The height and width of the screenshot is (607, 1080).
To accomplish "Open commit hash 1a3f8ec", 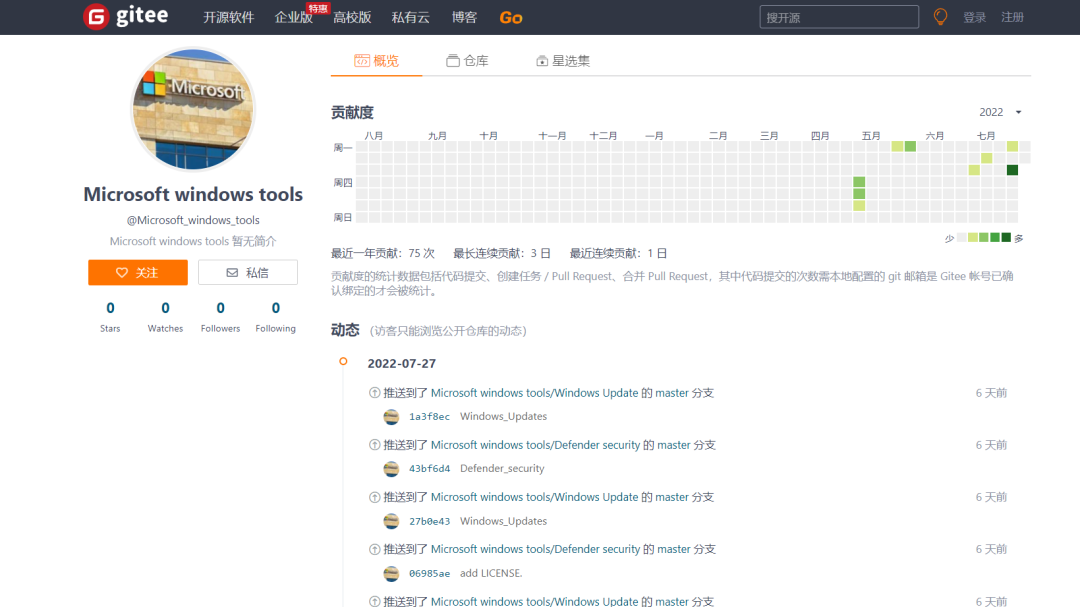I will click(x=429, y=417).
